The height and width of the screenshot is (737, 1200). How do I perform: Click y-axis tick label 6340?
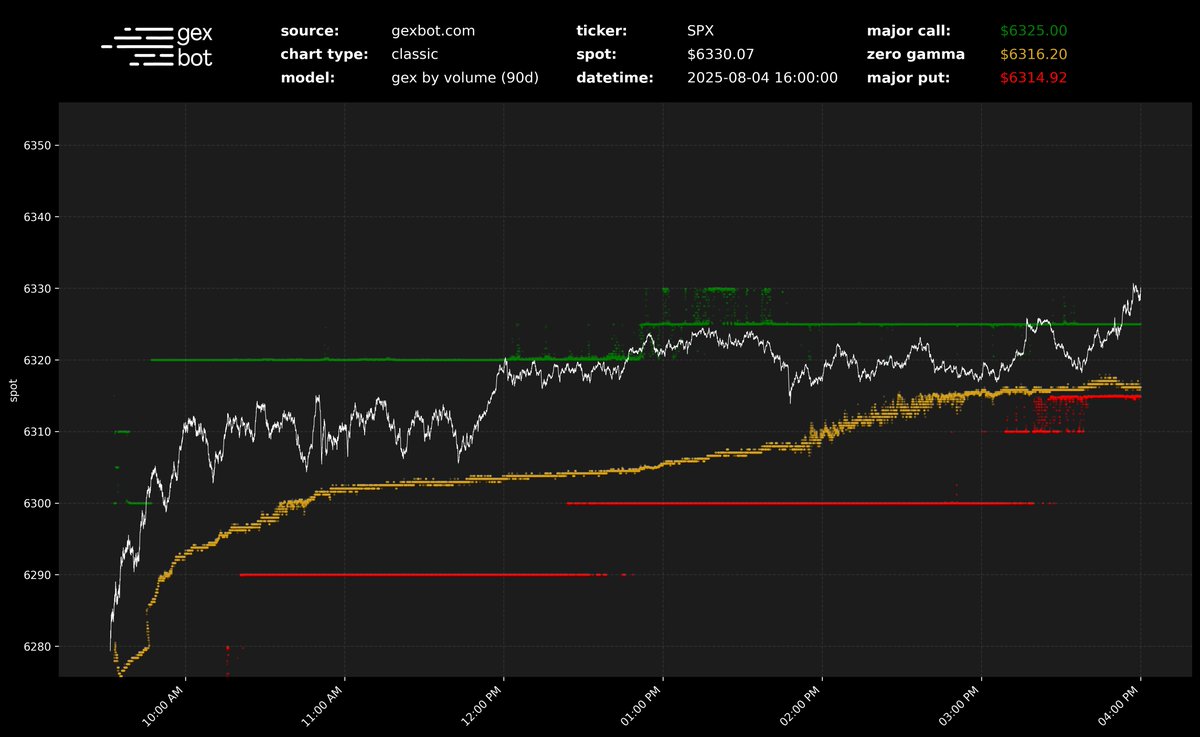pos(36,217)
